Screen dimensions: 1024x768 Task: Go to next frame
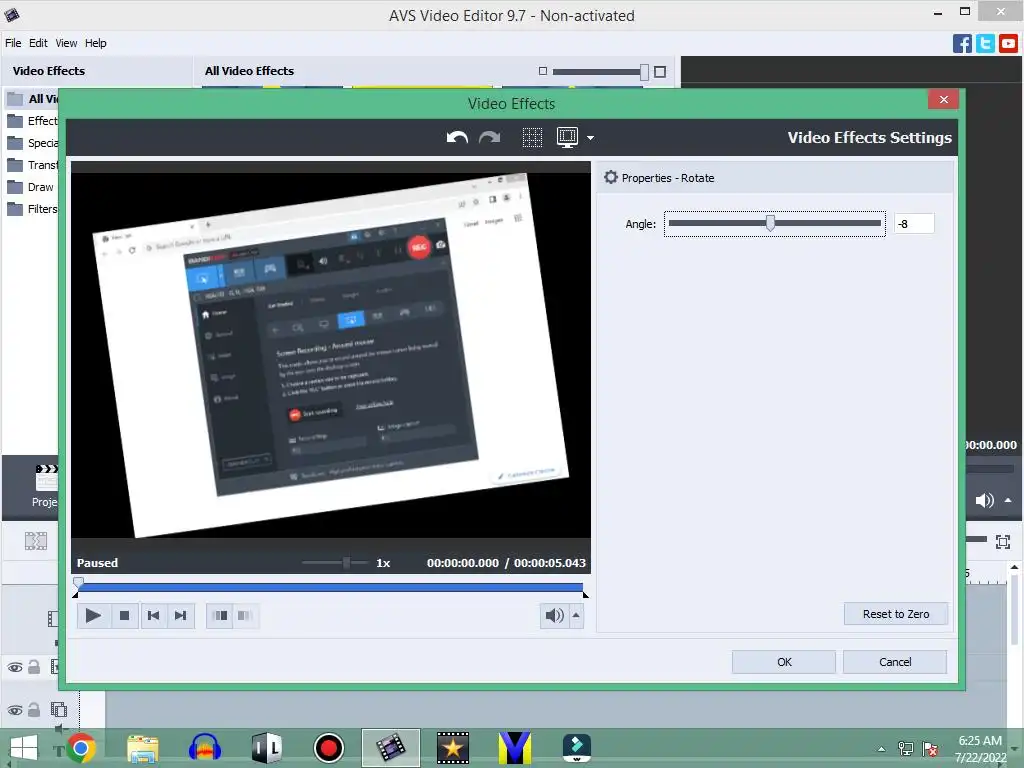click(180, 615)
